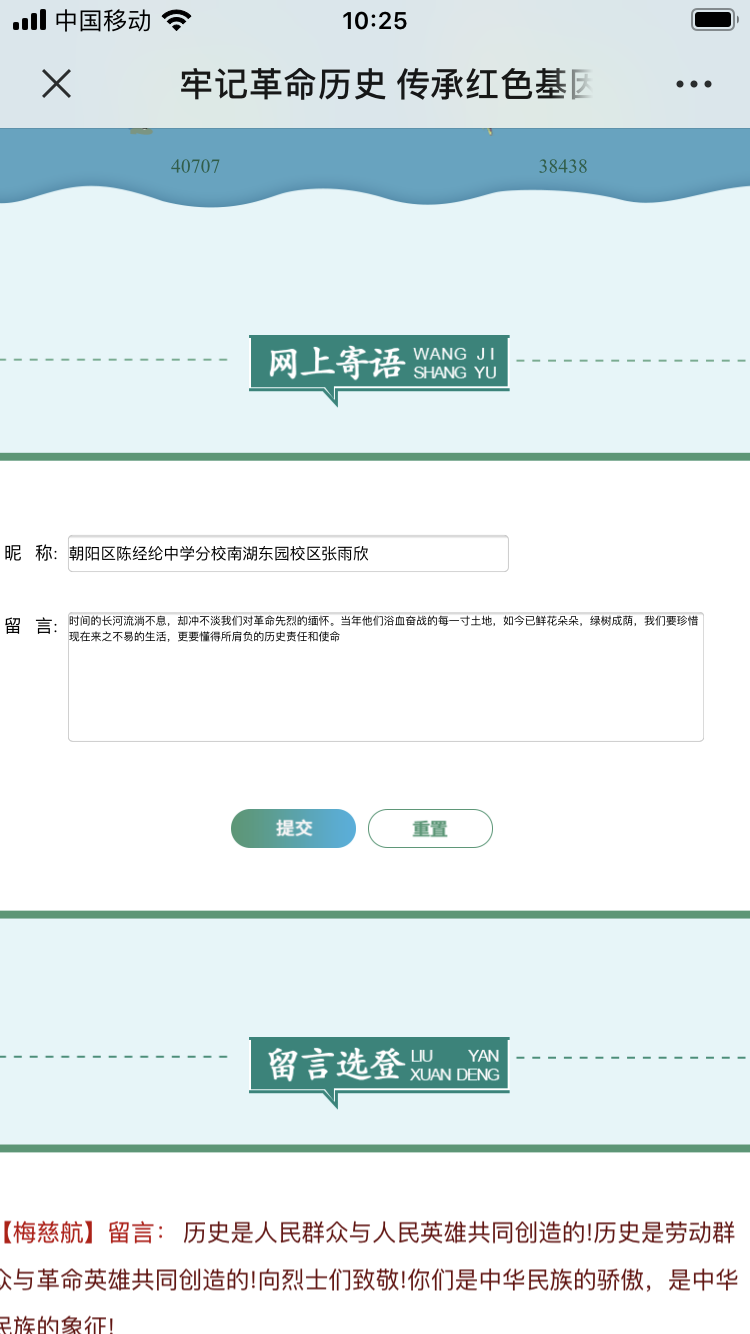This screenshot has width=750, height=1334.
Task: Click the 留言 field label
Action: [x=31, y=627]
